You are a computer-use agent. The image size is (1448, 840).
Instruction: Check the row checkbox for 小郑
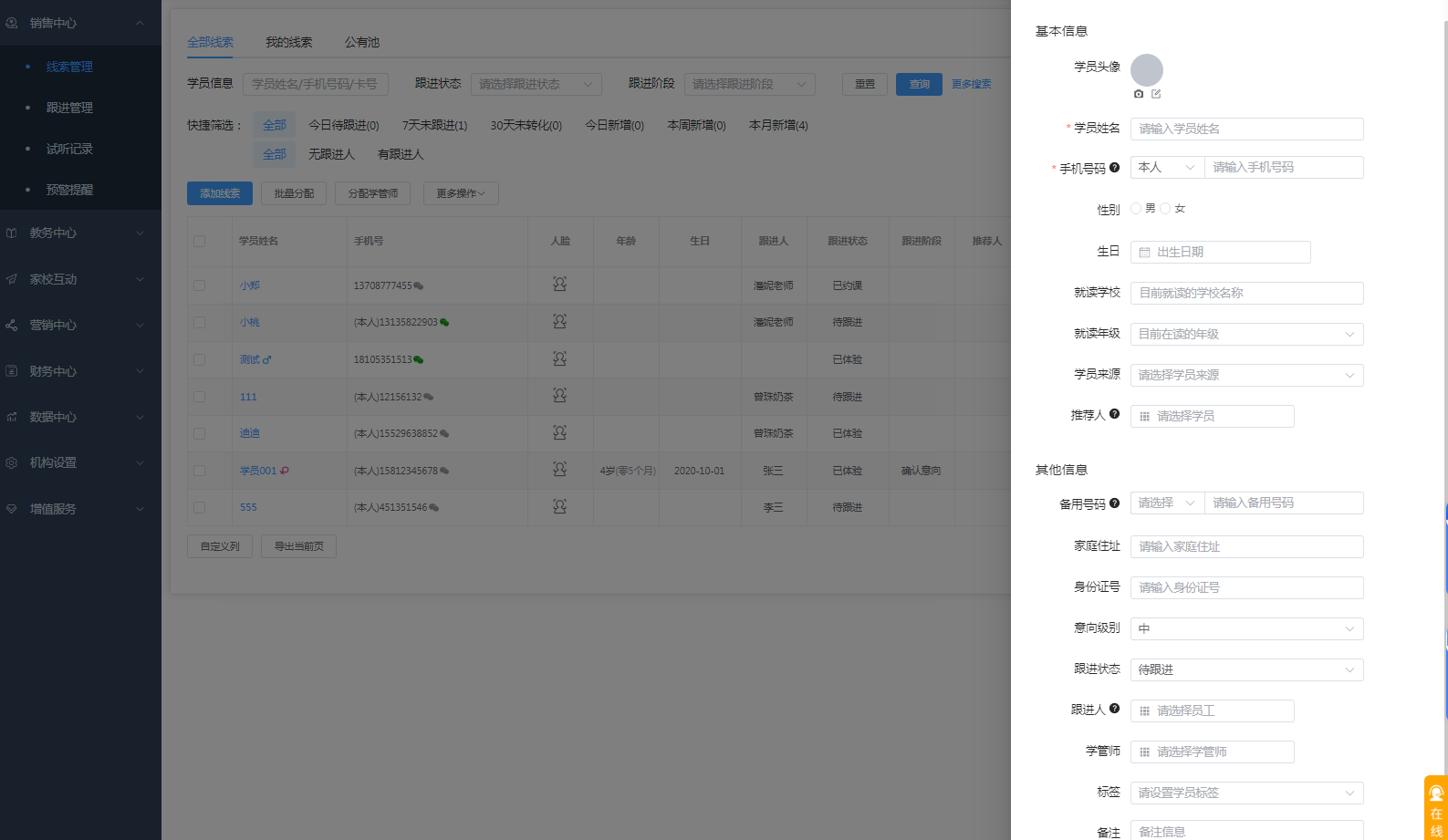click(x=199, y=285)
